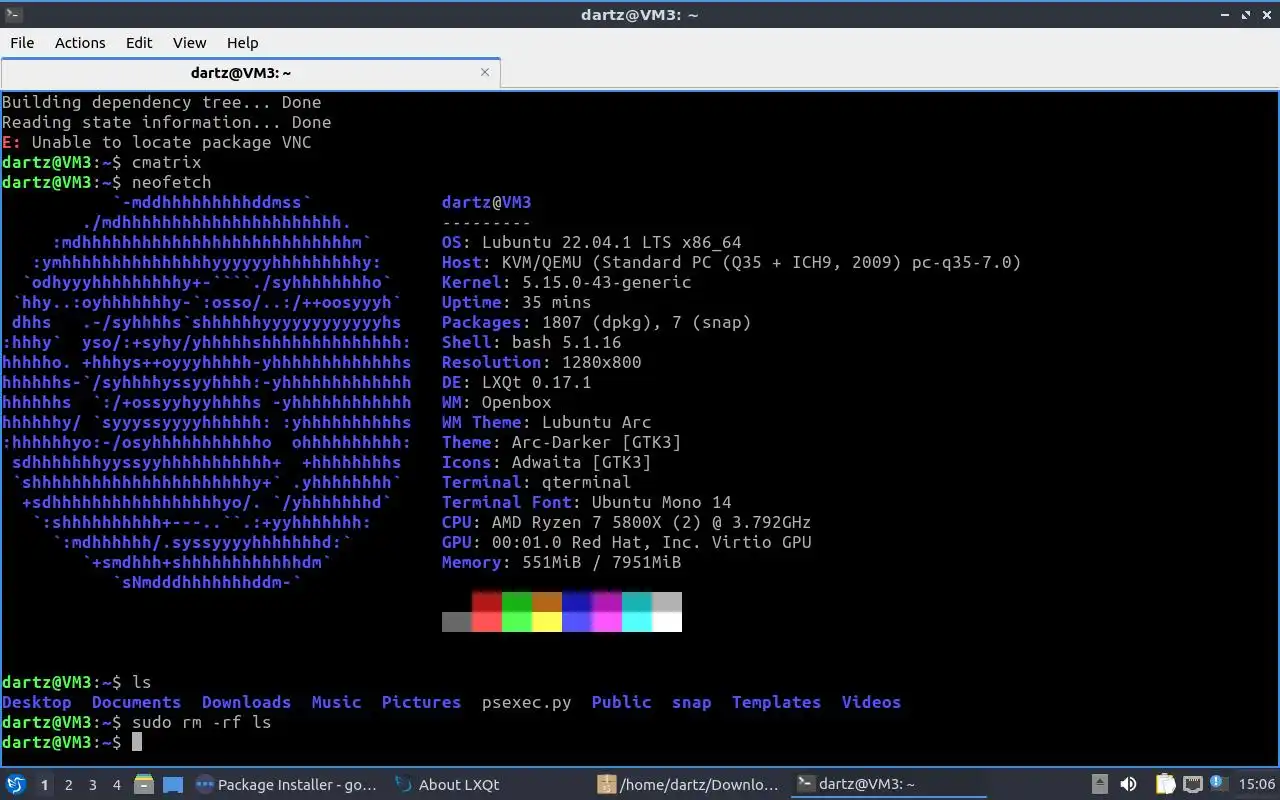Open the clipboard manager tray icon

tap(1165, 784)
